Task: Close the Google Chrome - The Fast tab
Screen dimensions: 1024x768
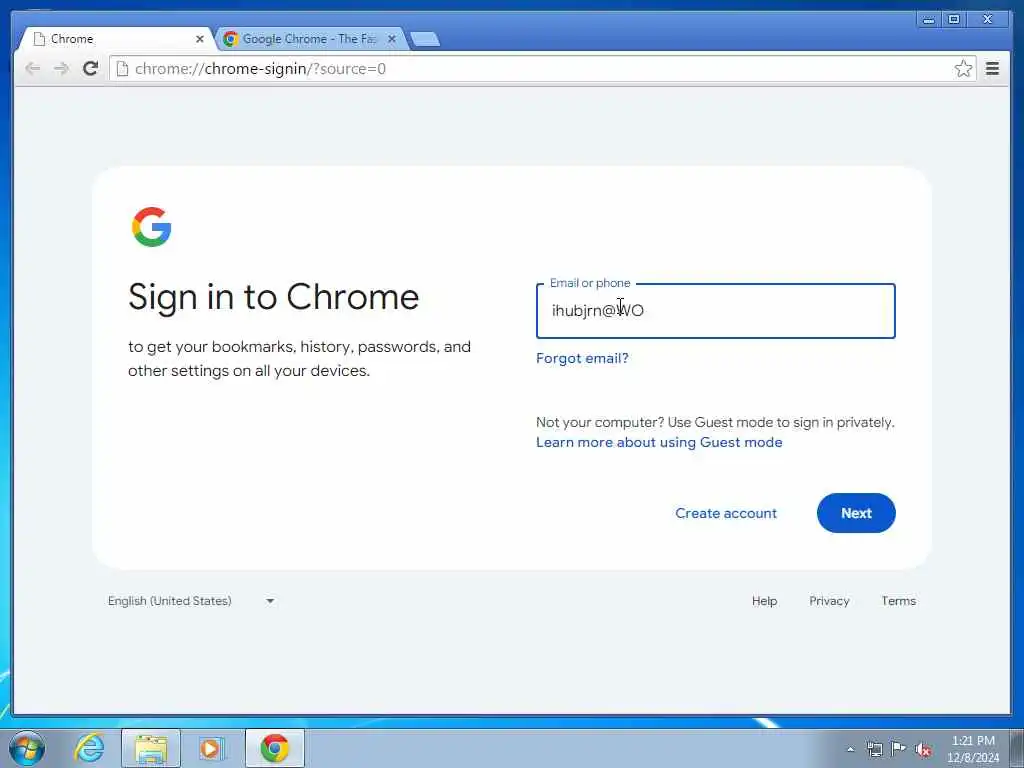Action: [x=392, y=39]
